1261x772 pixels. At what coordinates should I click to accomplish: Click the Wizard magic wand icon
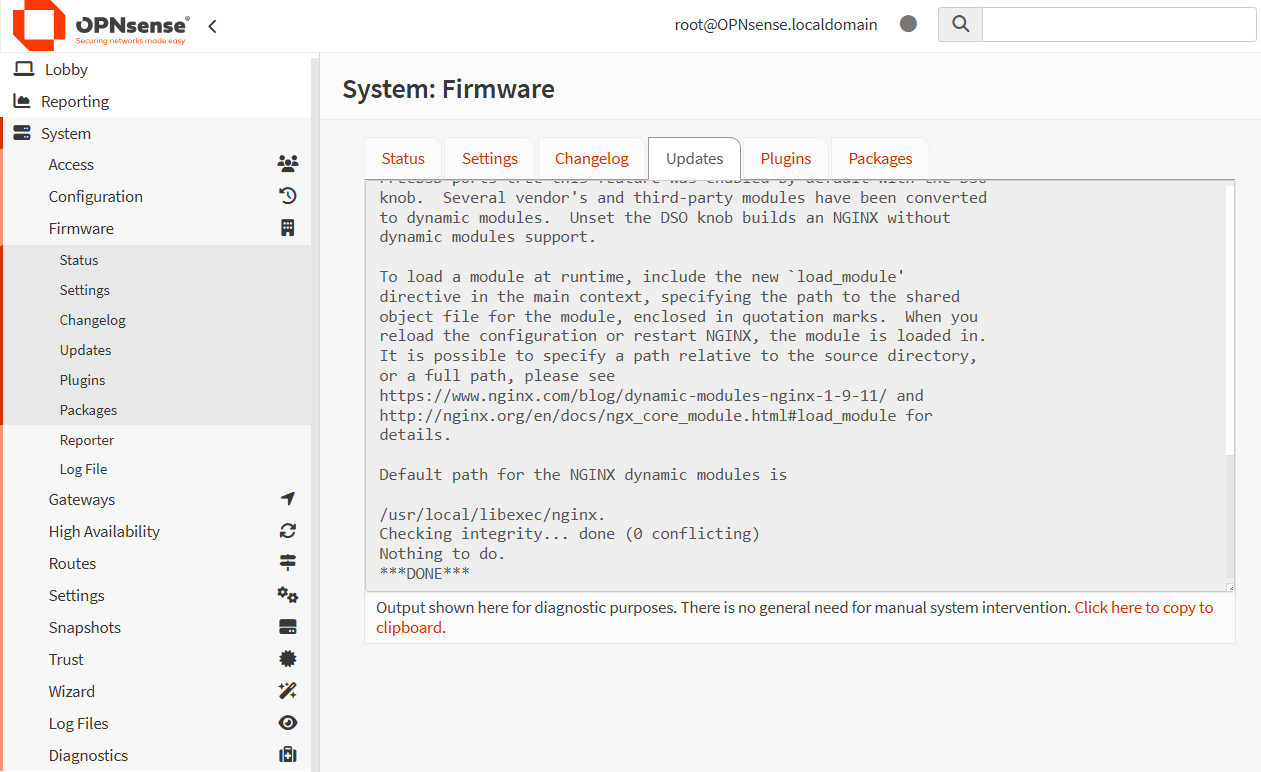click(x=287, y=690)
